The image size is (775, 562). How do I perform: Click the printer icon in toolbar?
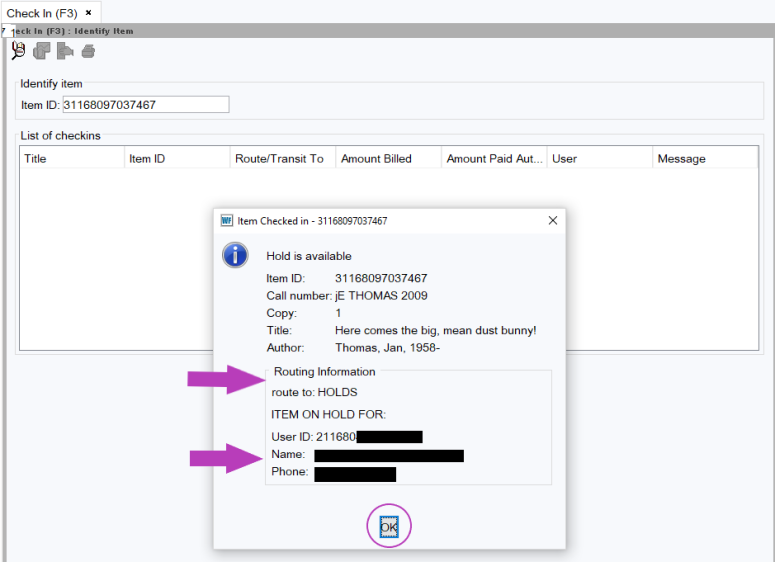tap(88, 51)
